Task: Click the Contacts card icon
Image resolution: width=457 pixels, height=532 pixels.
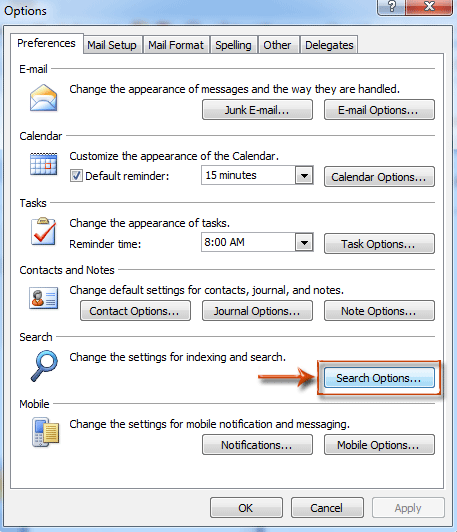Action: [43, 298]
